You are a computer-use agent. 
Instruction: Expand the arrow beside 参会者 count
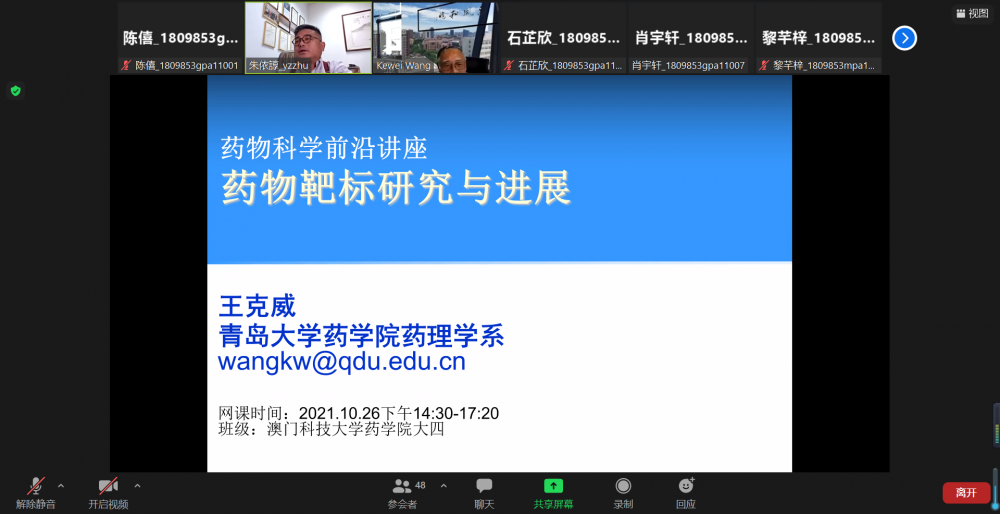443,486
